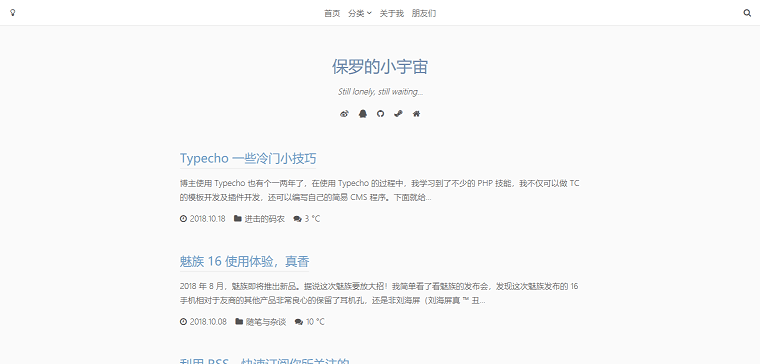The image size is (760, 364).
Task: Open the category 随笔与杂谈
Action: (x=266, y=322)
